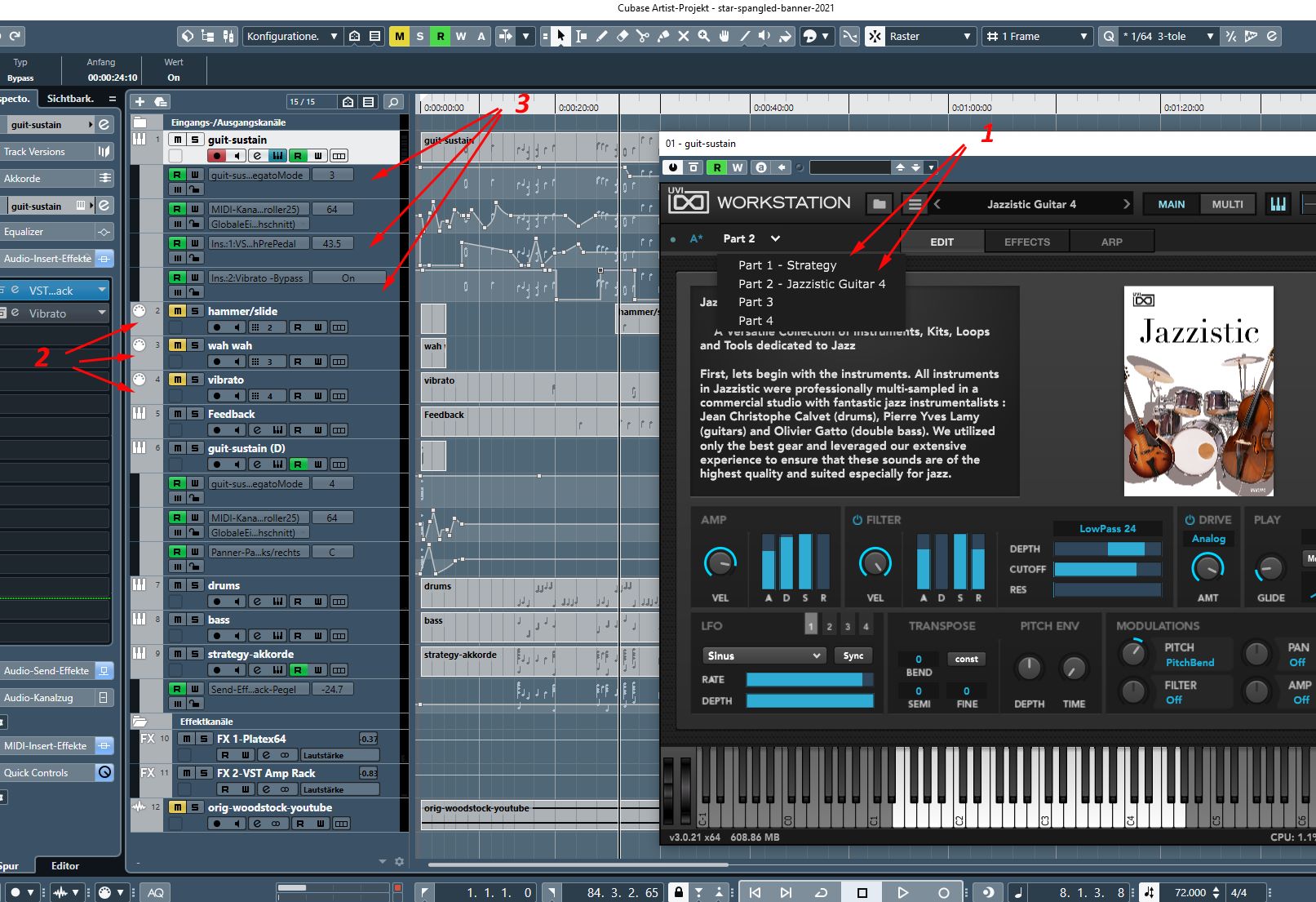Expand Vibrato insert slot dropdown

pos(102,313)
